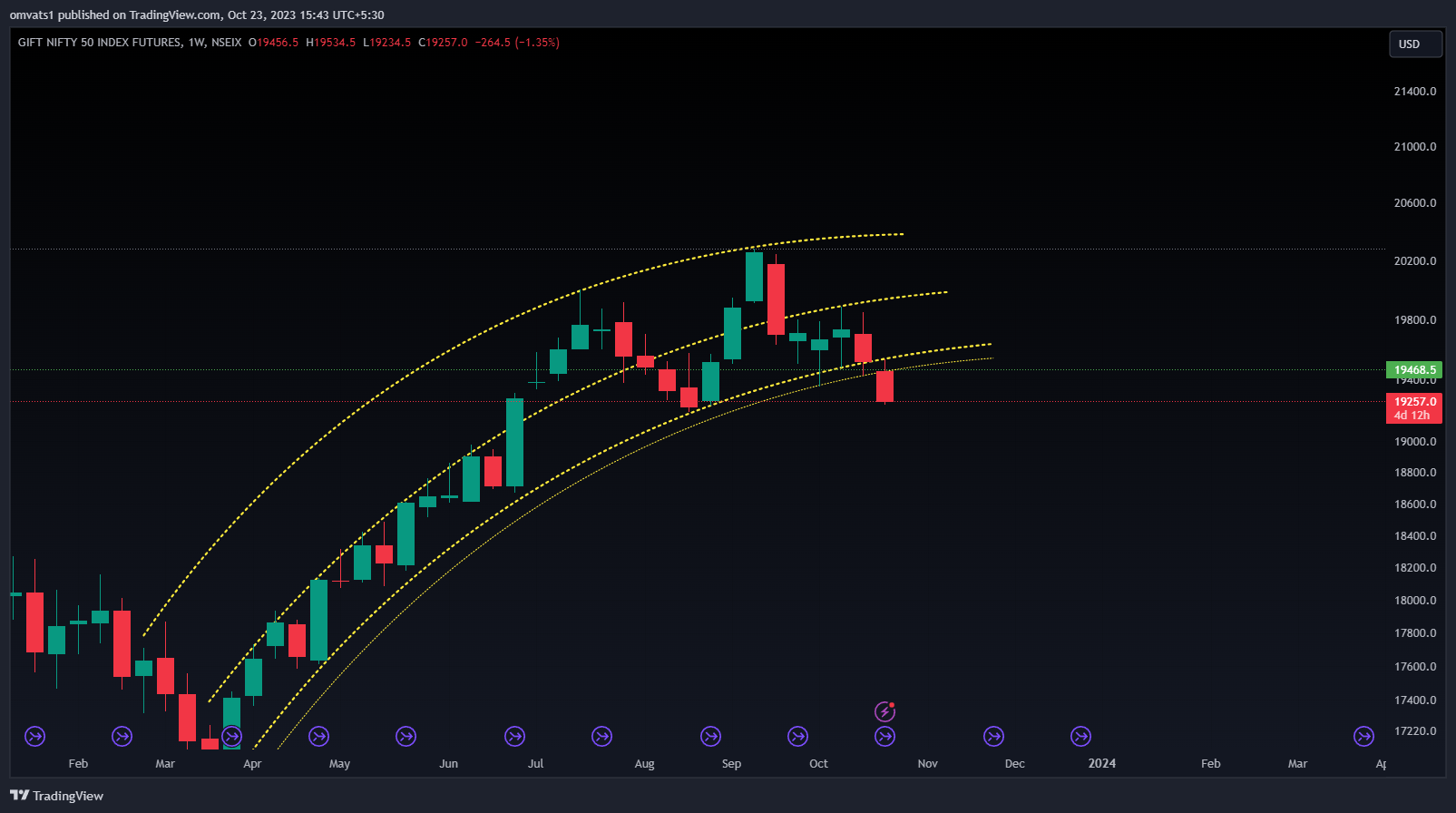Image resolution: width=1456 pixels, height=813 pixels.
Task: Click the 19000.0 price axis label
Action: coord(1415,442)
